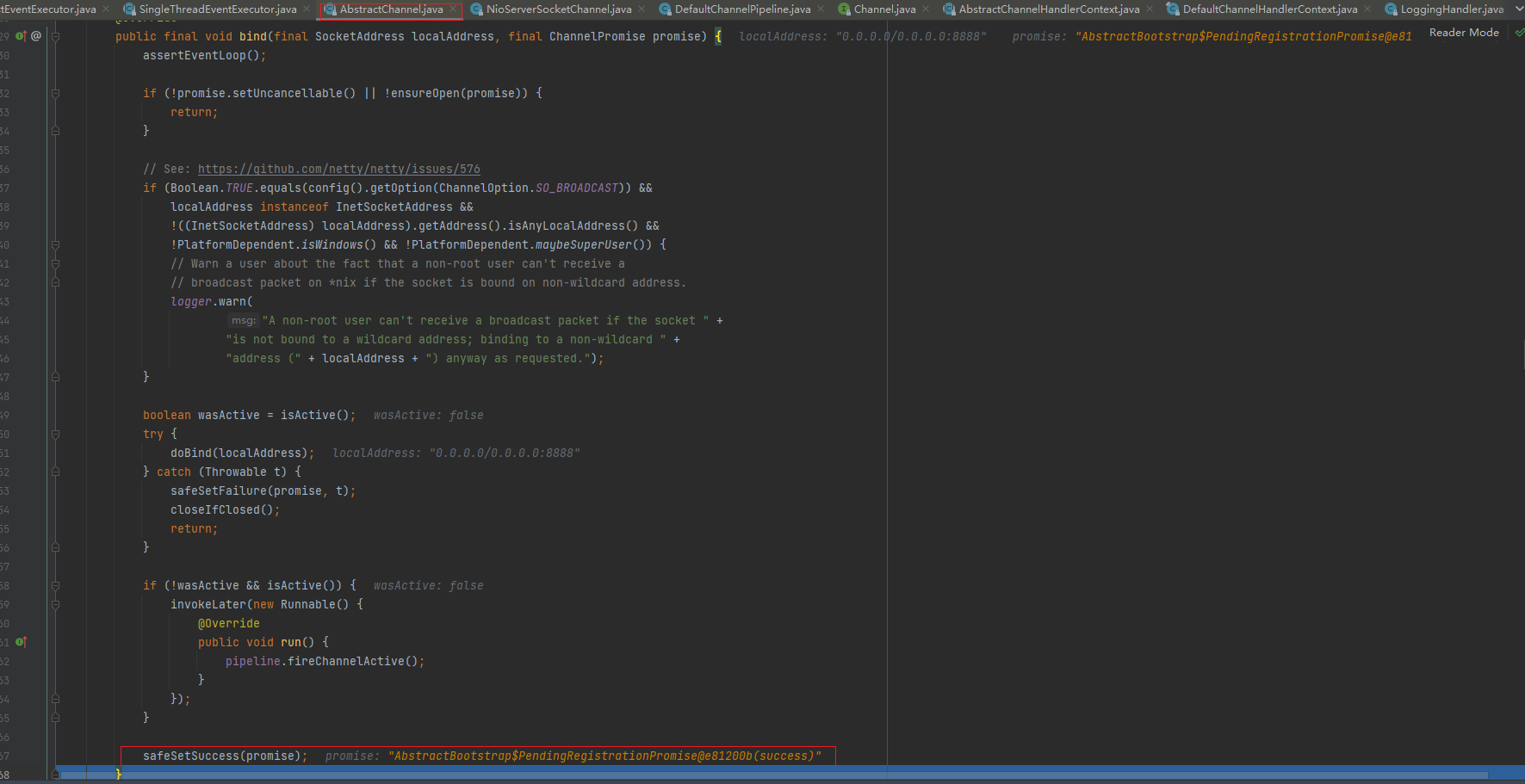Close the DefaultChannelHandlerContext.java tab

[x=1367, y=9]
